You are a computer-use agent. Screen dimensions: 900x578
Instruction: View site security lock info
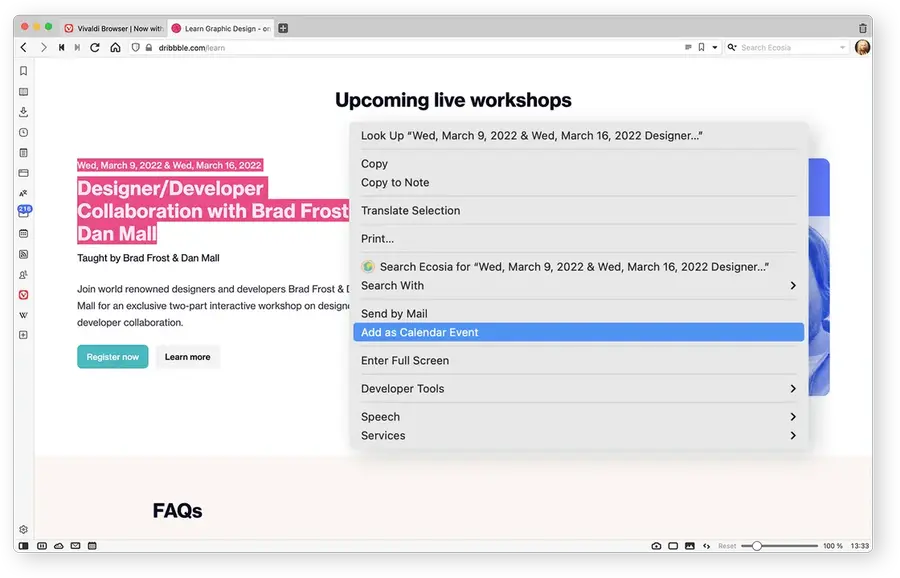(149, 48)
